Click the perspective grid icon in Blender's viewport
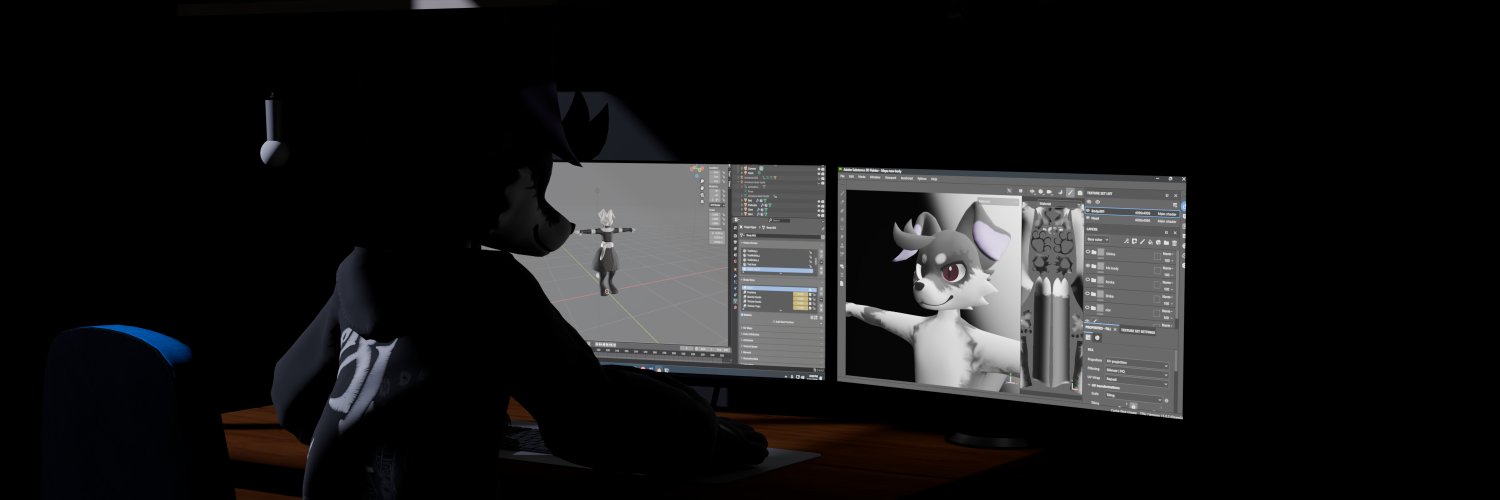This screenshot has width=1500, height=500. pos(702,201)
